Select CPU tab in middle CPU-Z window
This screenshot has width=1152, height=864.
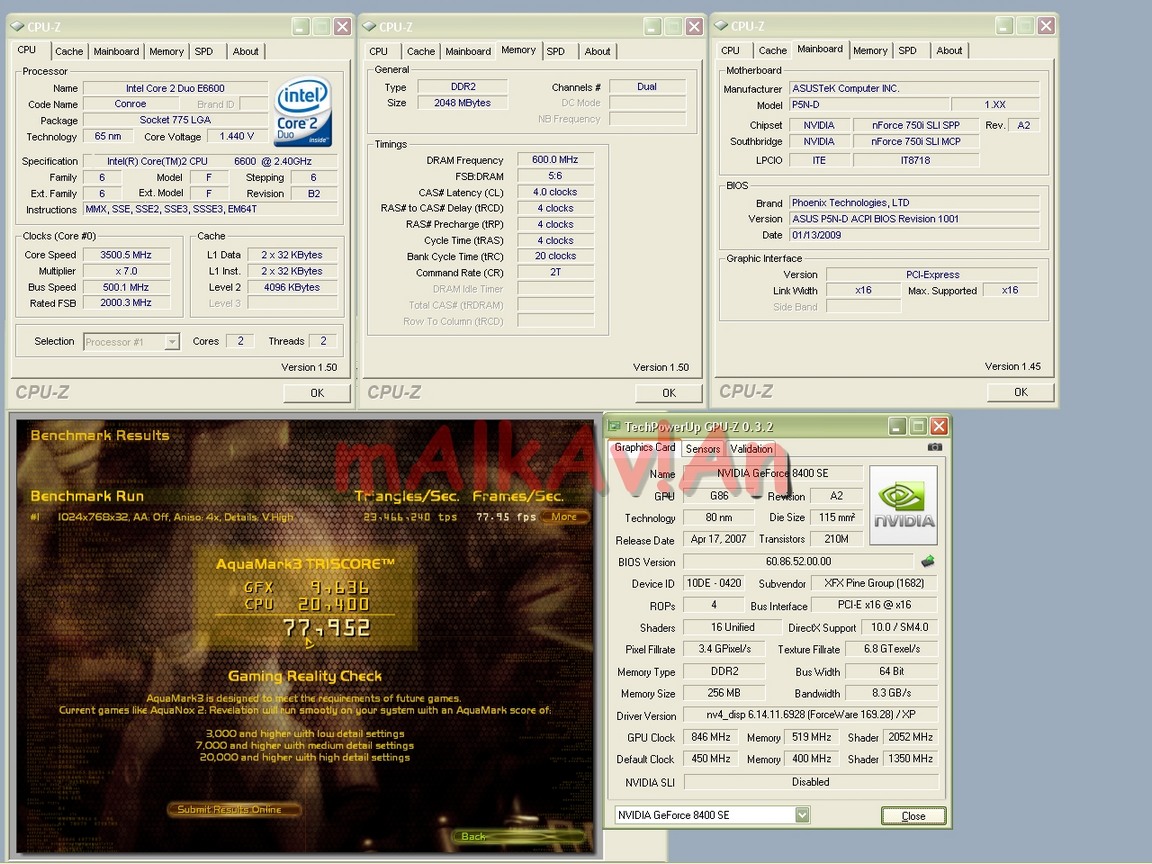click(x=378, y=51)
